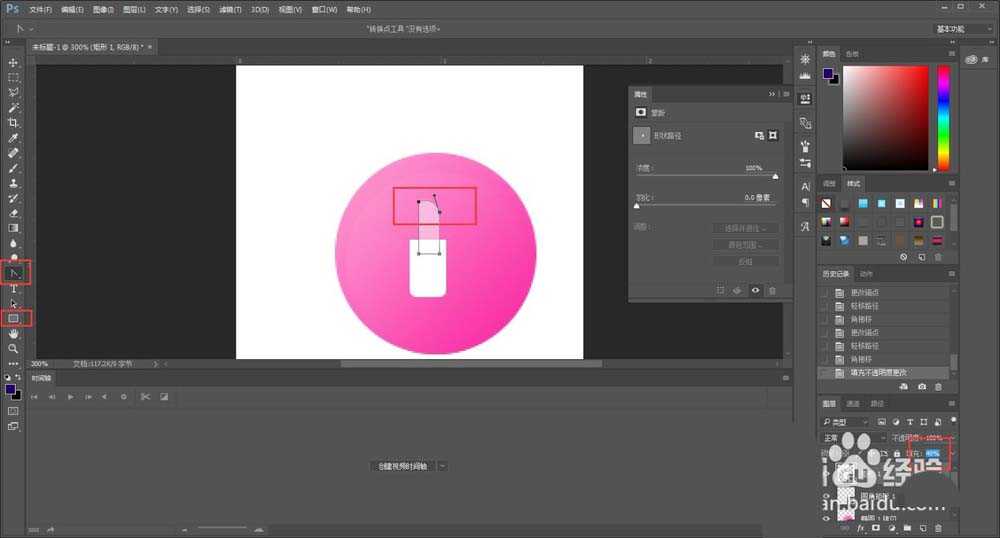The image size is (1000, 538).
Task: Hide the bottom layer using eye icon
Action: tap(826, 519)
